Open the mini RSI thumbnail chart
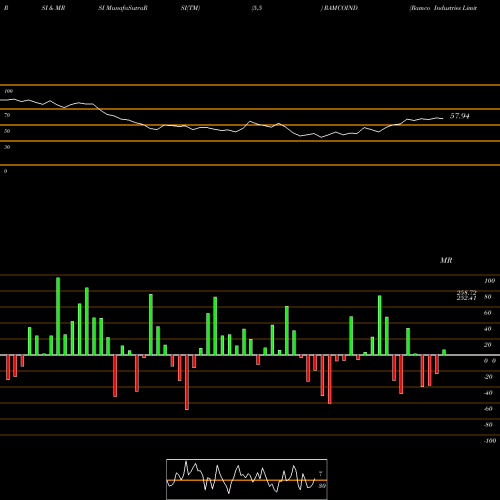 pyautogui.click(x=247, y=479)
